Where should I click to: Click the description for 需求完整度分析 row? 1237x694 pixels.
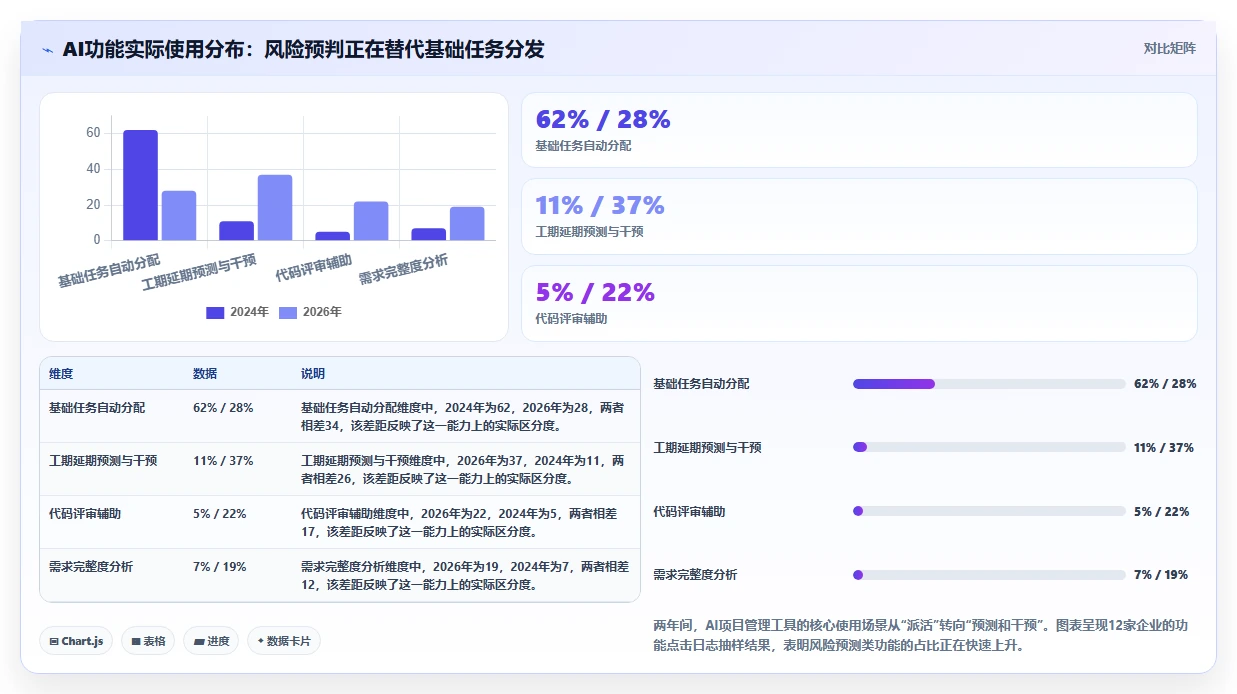tap(465, 576)
